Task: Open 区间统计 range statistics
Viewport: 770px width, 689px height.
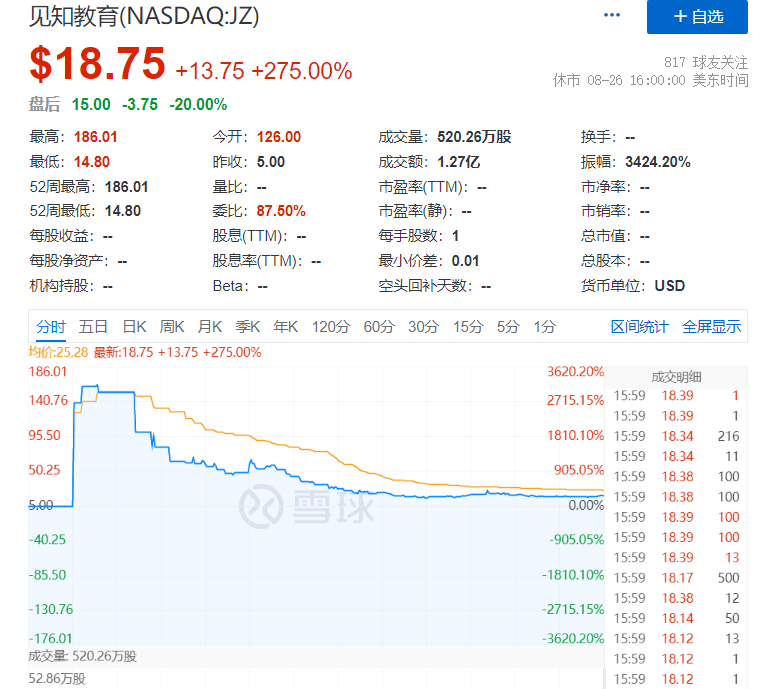Action: tap(640, 326)
